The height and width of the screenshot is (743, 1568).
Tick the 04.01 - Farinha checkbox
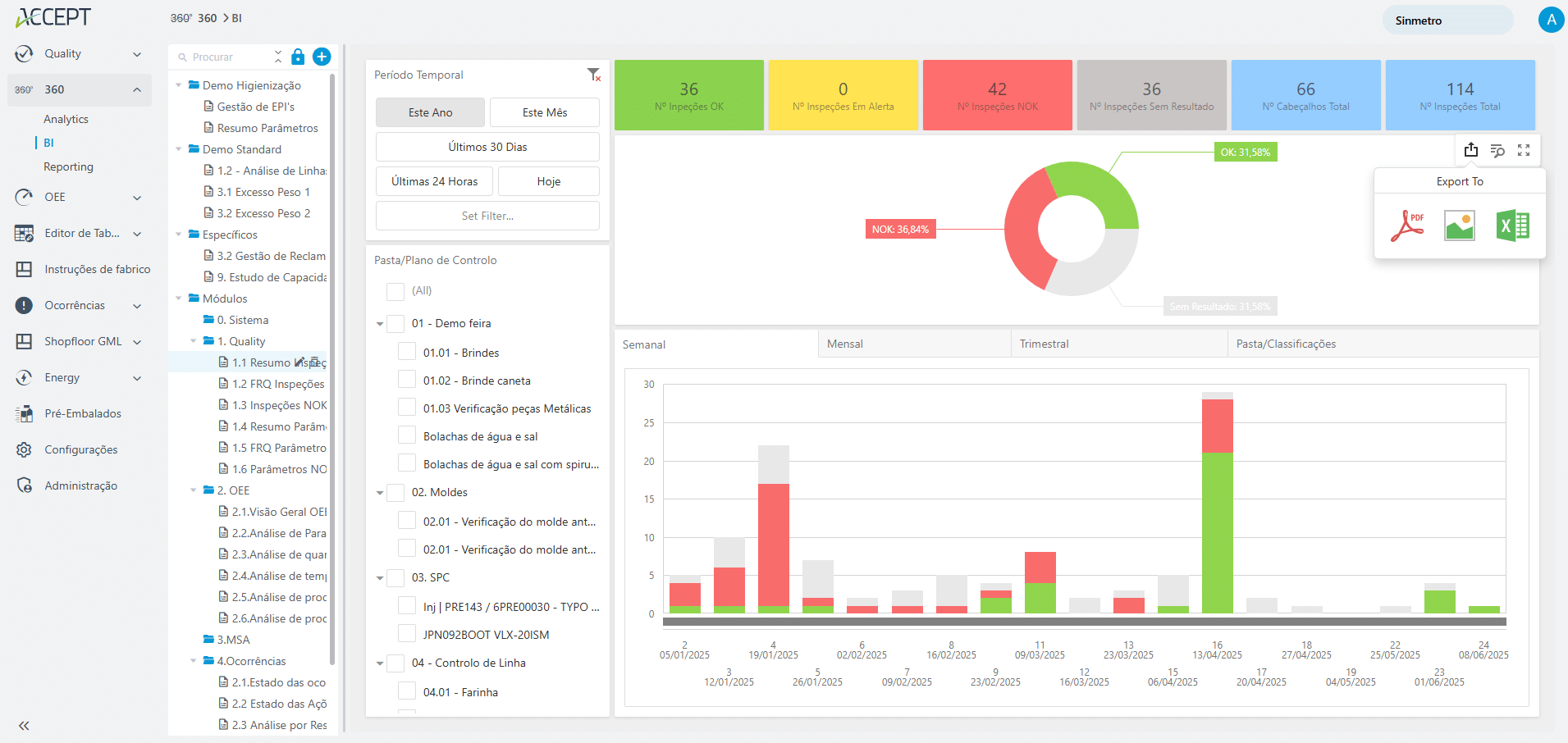point(407,691)
